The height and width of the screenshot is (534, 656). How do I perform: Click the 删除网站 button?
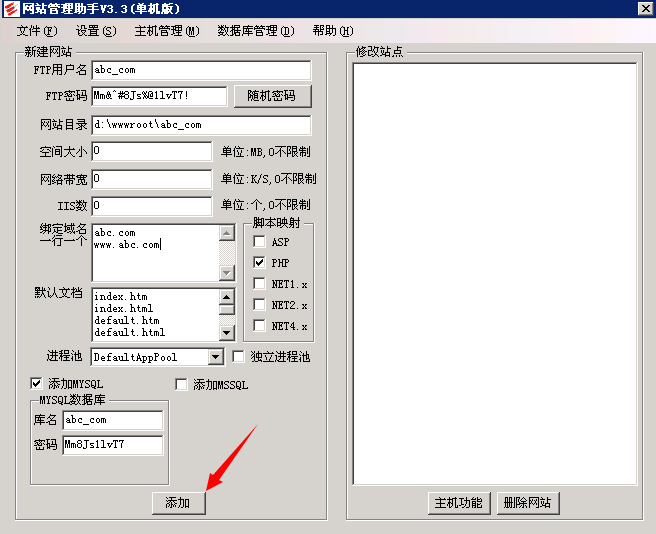click(528, 503)
